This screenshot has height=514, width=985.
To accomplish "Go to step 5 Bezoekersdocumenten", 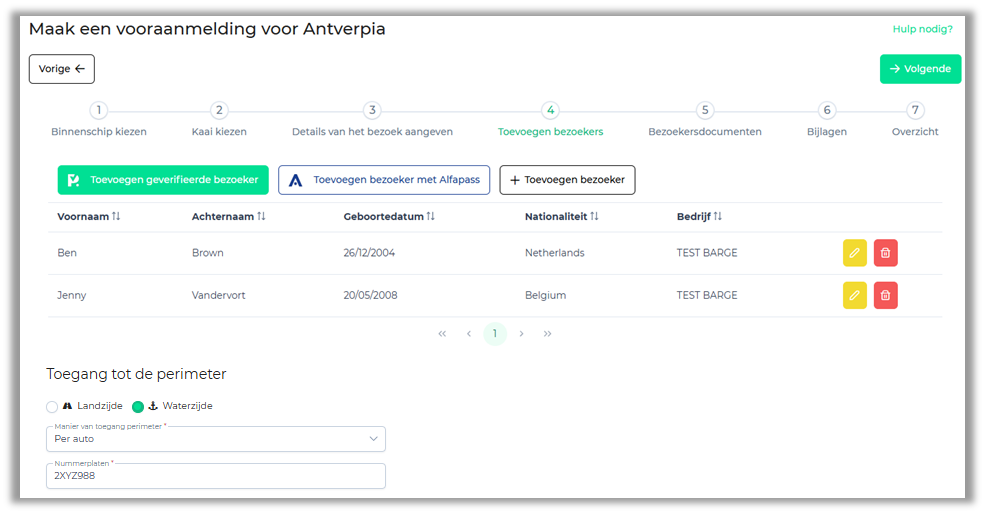I will point(705,111).
